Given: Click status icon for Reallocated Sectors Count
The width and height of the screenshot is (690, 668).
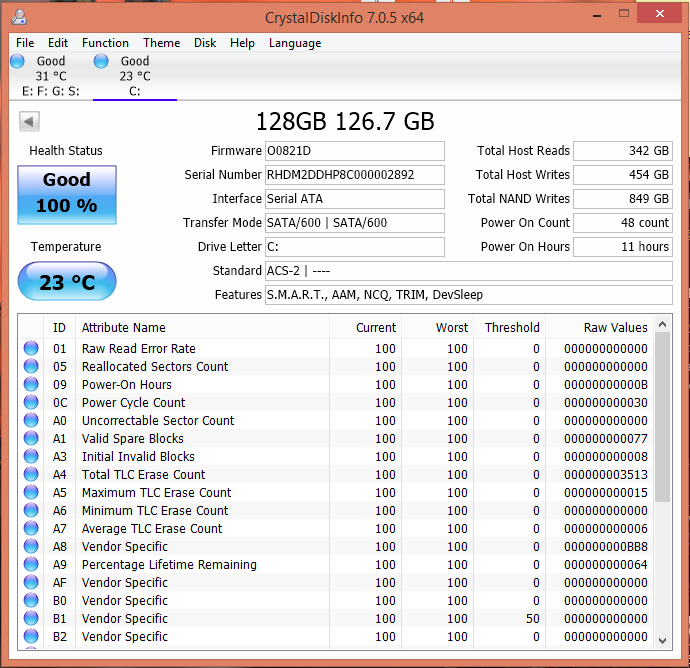Looking at the screenshot, I should (31, 366).
